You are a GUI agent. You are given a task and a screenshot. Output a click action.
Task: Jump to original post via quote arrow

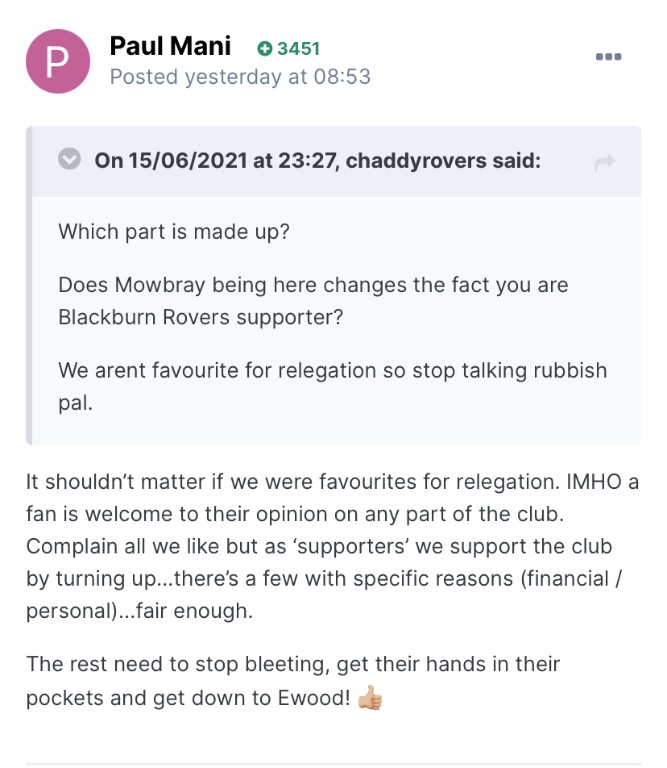(x=604, y=163)
